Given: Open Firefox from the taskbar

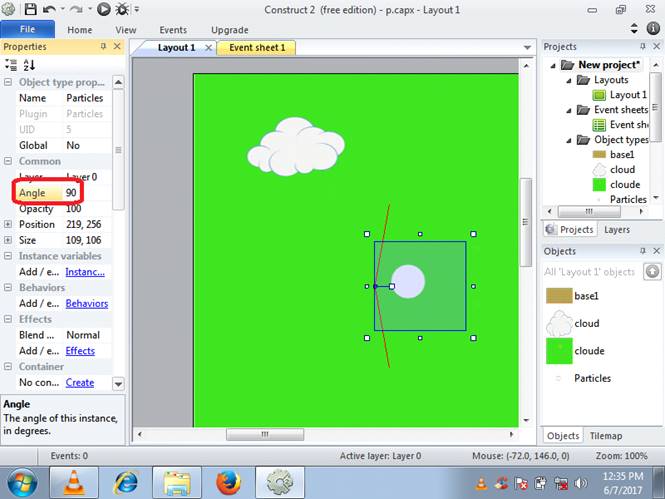Looking at the screenshot, I should coord(229,482).
